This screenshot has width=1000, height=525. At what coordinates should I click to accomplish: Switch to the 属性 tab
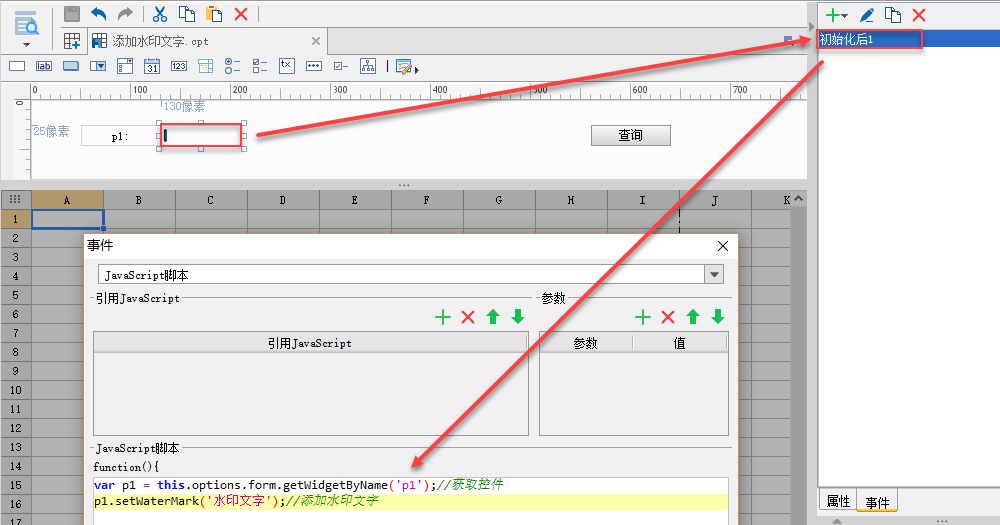pos(838,501)
